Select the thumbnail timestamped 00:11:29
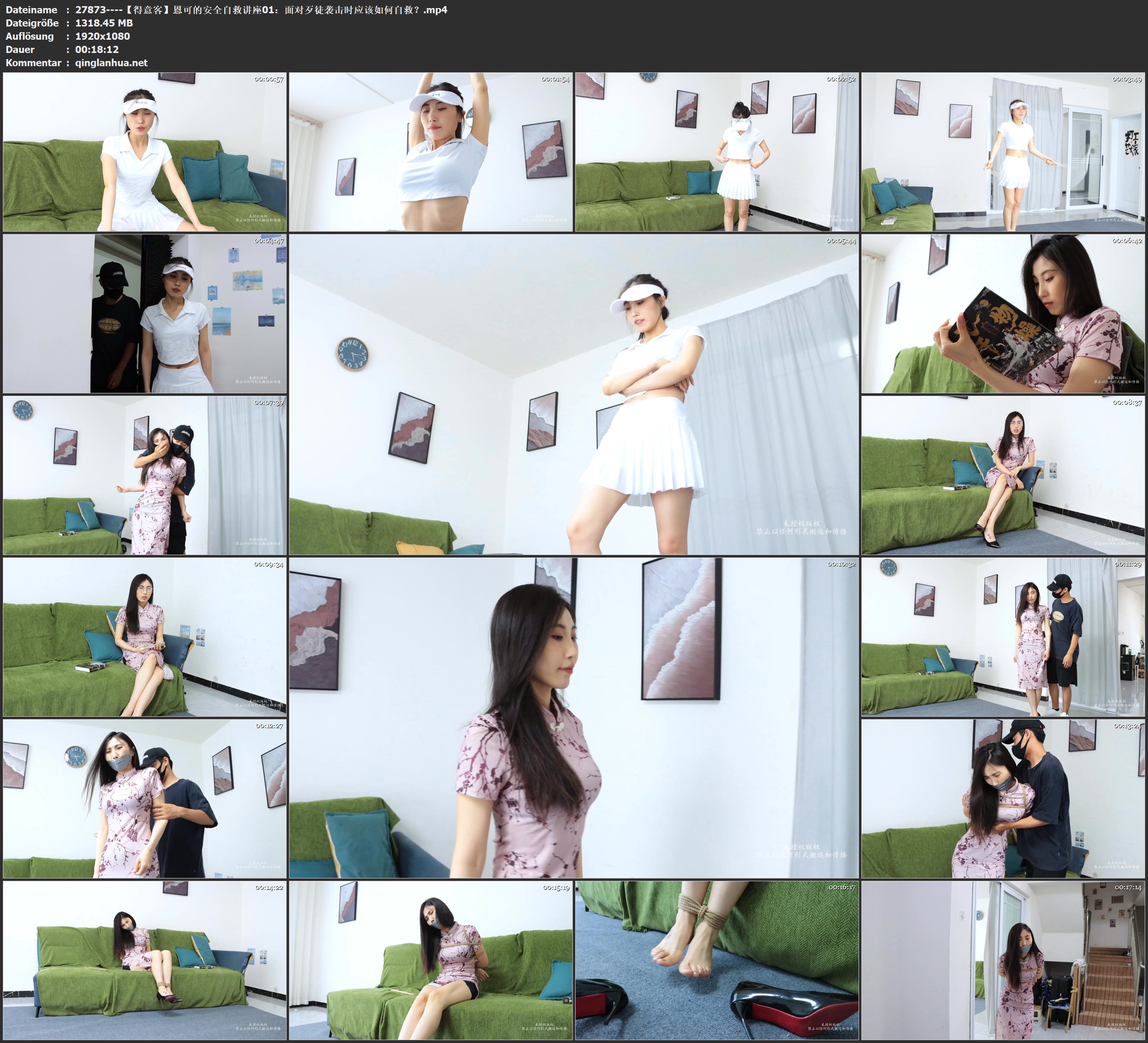Viewport: 1148px width, 1043px height. click(1002, 637)
